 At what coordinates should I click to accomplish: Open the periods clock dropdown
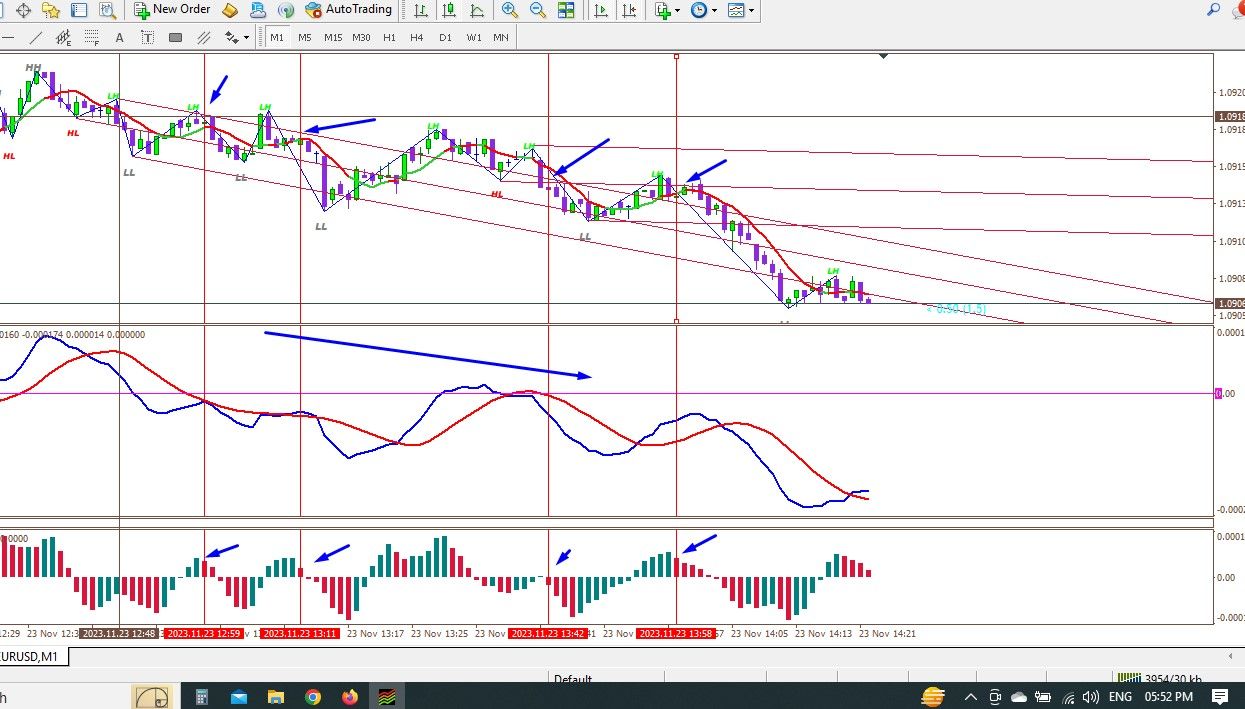tap(704, 10)
